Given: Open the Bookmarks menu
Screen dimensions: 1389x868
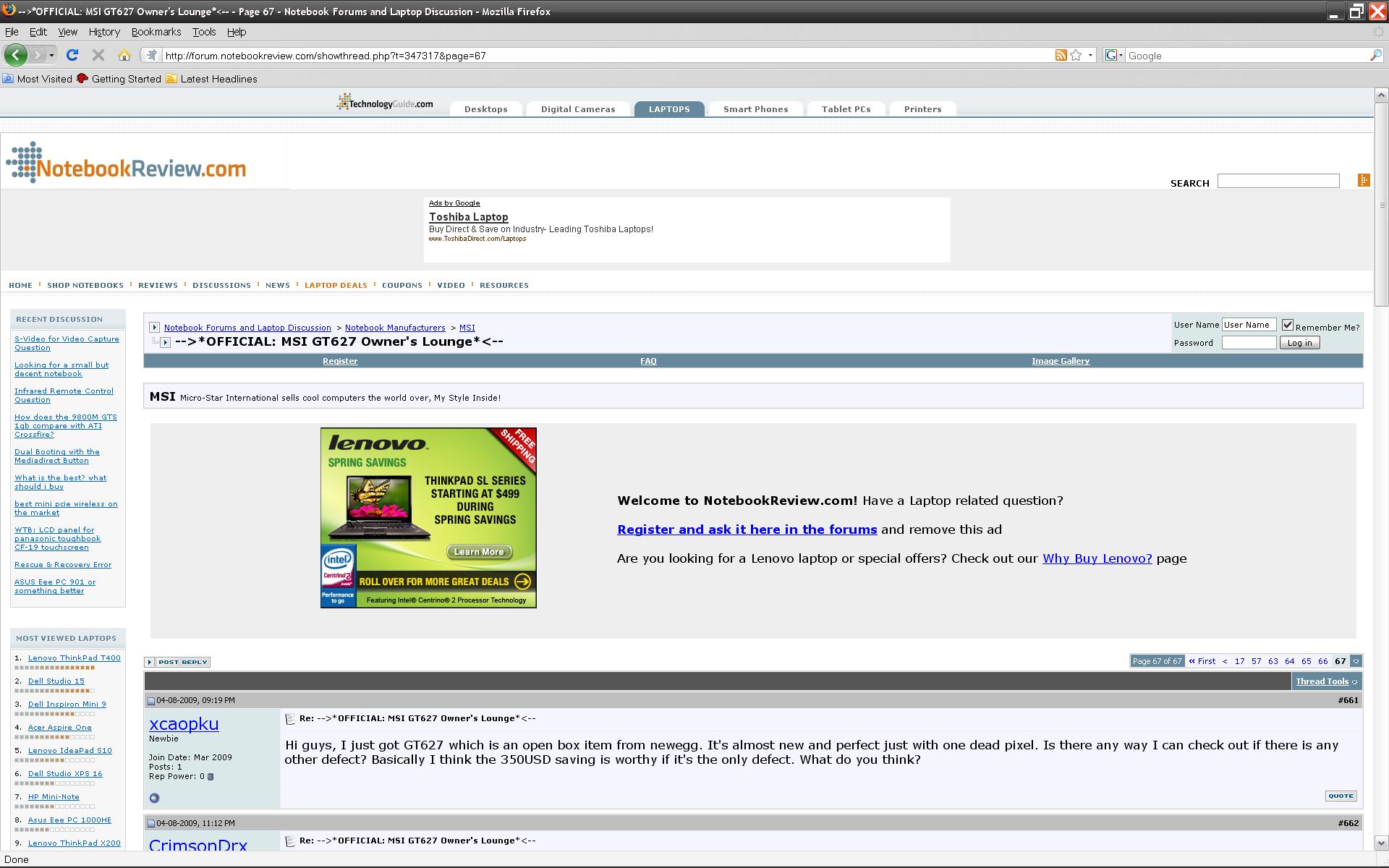Looking at the screenshot, I should [x=156, y=32].
